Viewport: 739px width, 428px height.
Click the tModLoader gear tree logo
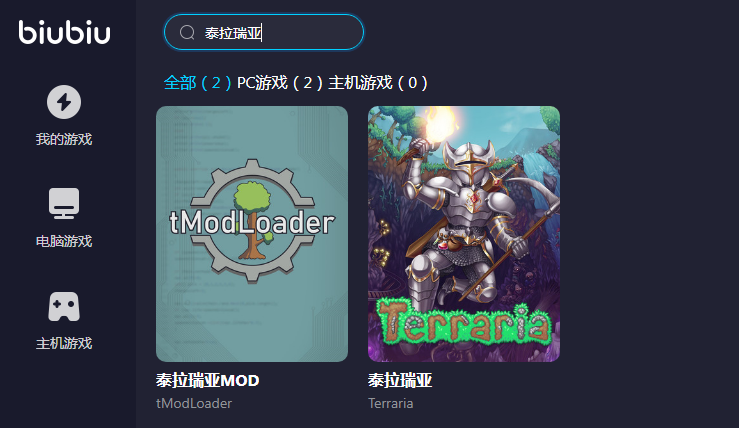(252, 222)
